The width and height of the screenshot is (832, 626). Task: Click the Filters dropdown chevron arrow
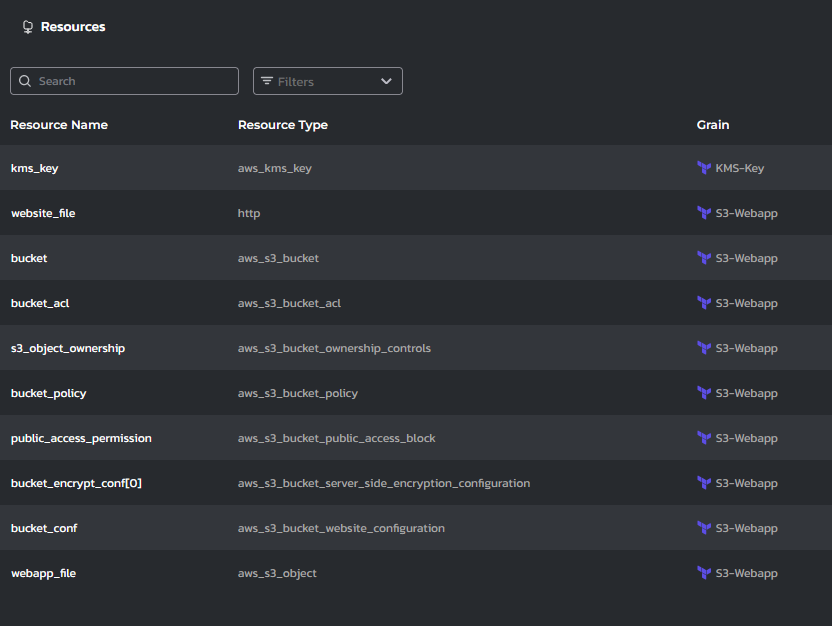[x=386, y=81]
